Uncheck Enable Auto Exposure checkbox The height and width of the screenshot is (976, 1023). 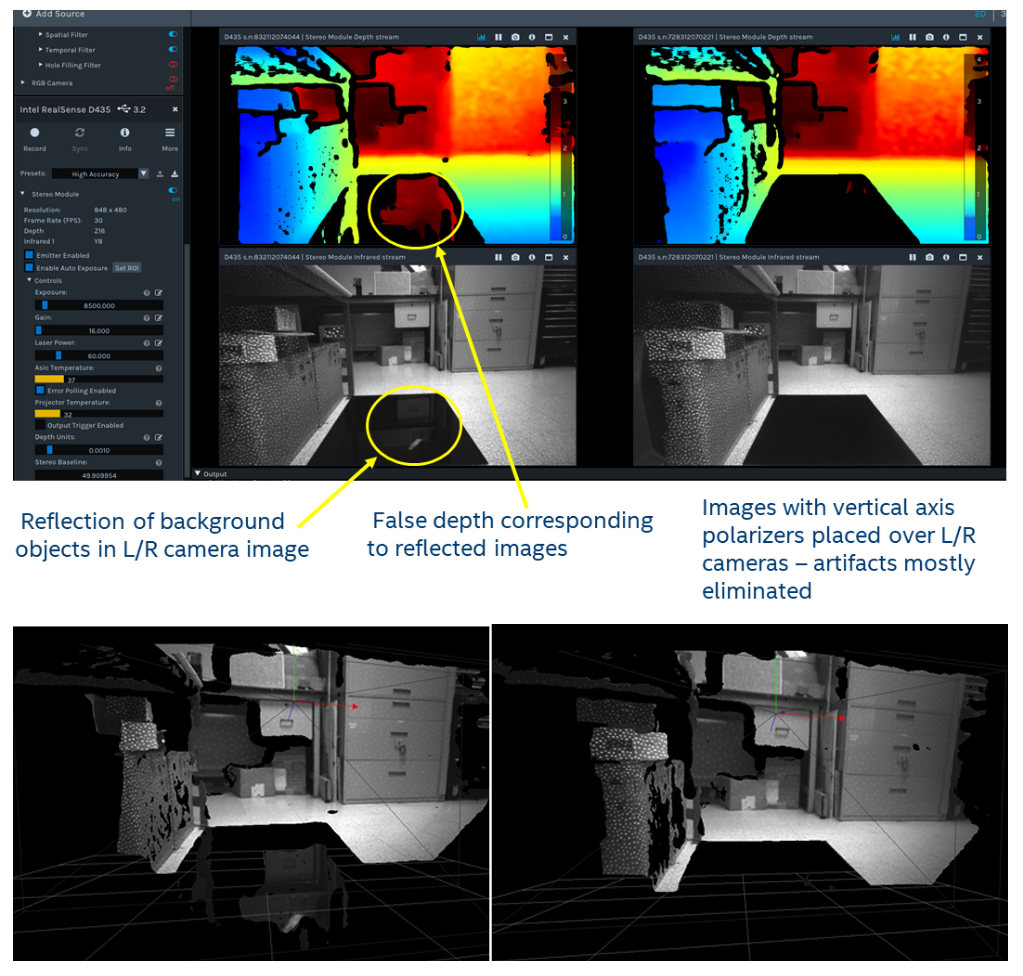point(29,267)
